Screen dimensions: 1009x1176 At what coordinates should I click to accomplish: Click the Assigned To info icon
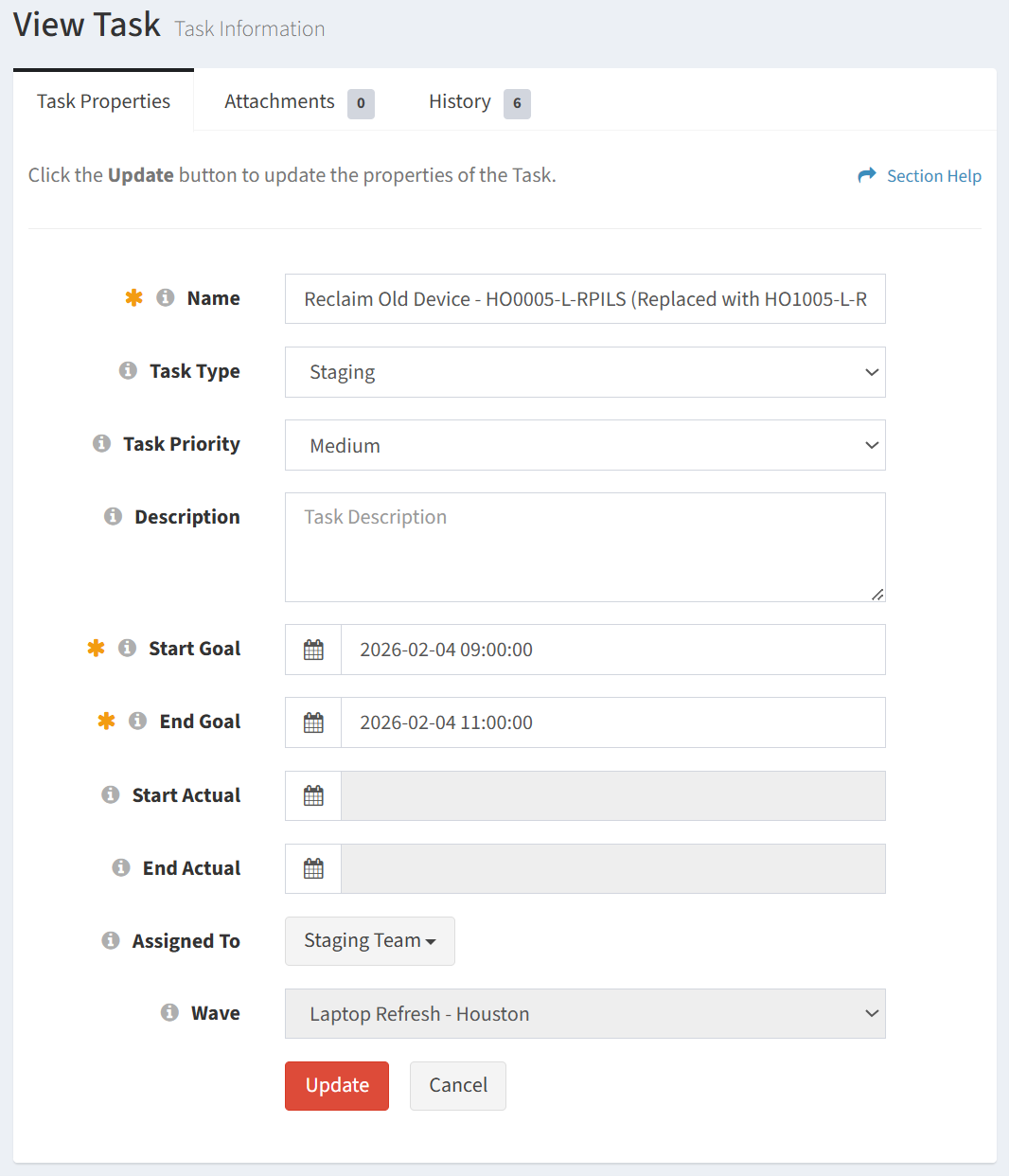111,941
